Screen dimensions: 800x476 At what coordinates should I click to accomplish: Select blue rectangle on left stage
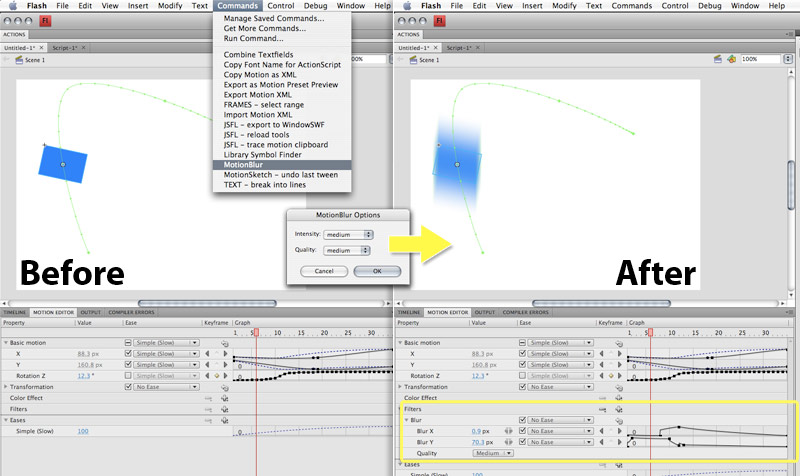point(63,163)
